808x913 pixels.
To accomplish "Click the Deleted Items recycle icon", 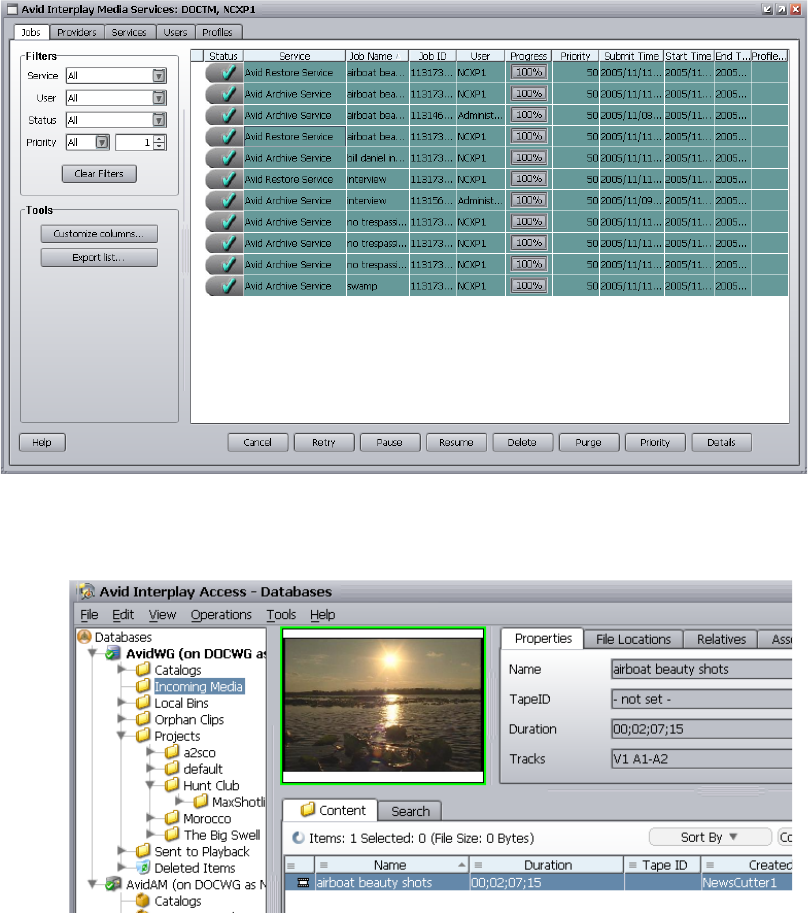I will [143, 868].
